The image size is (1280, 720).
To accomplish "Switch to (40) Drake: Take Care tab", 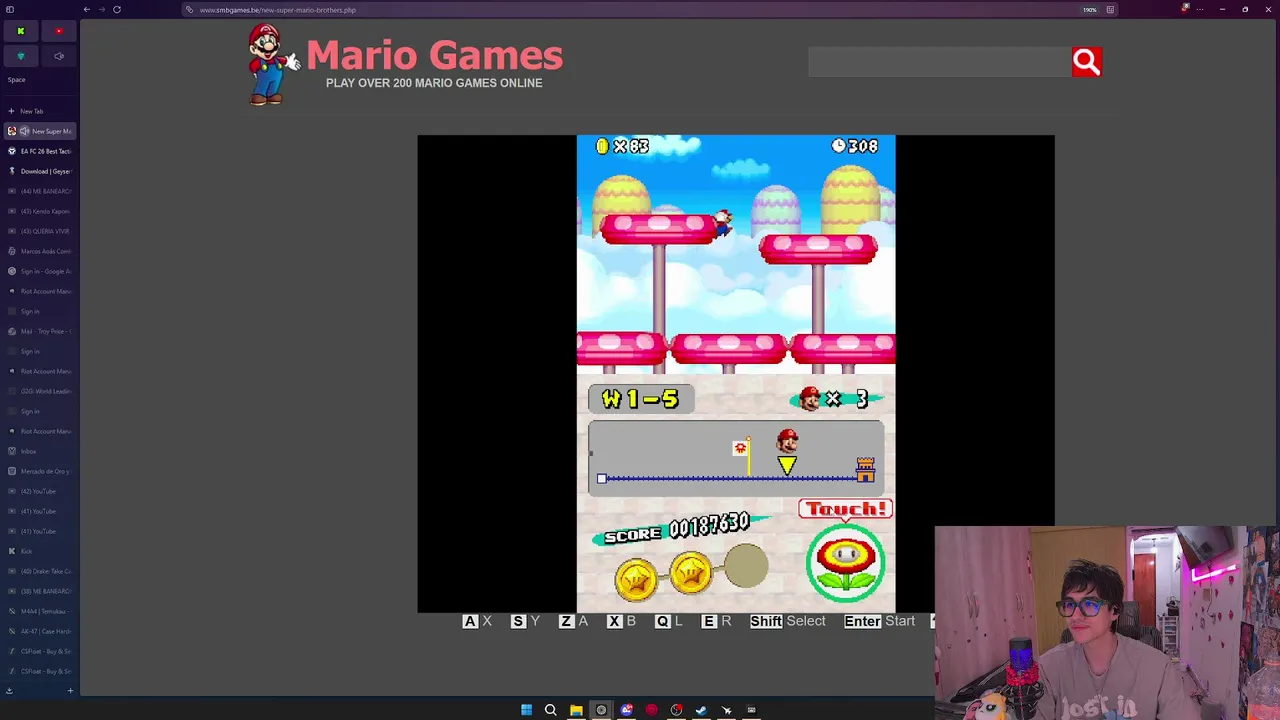I will tap(39, 571).
